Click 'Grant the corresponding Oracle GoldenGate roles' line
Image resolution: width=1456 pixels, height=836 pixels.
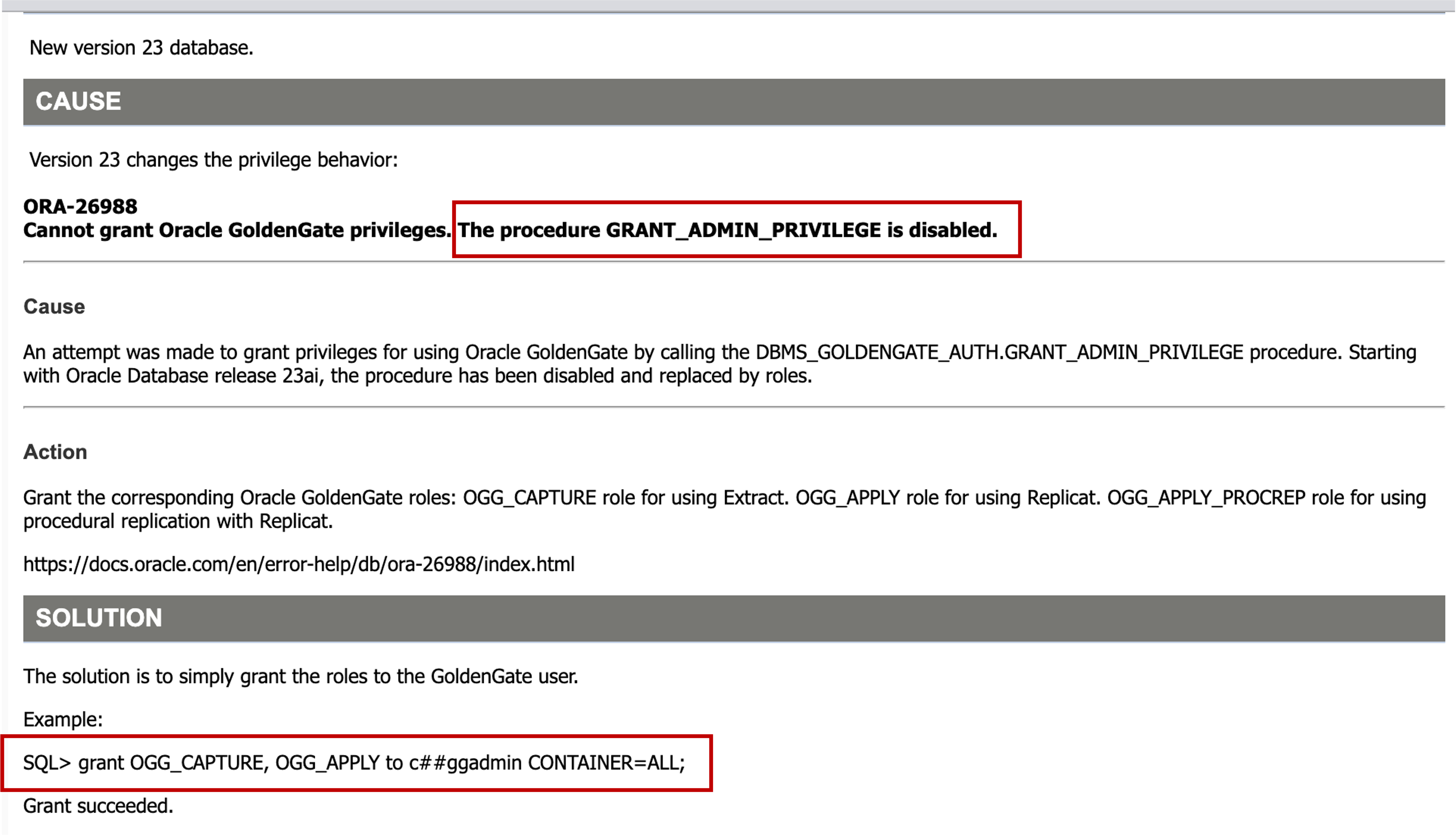pyautogui.click(x=724, y=498)
